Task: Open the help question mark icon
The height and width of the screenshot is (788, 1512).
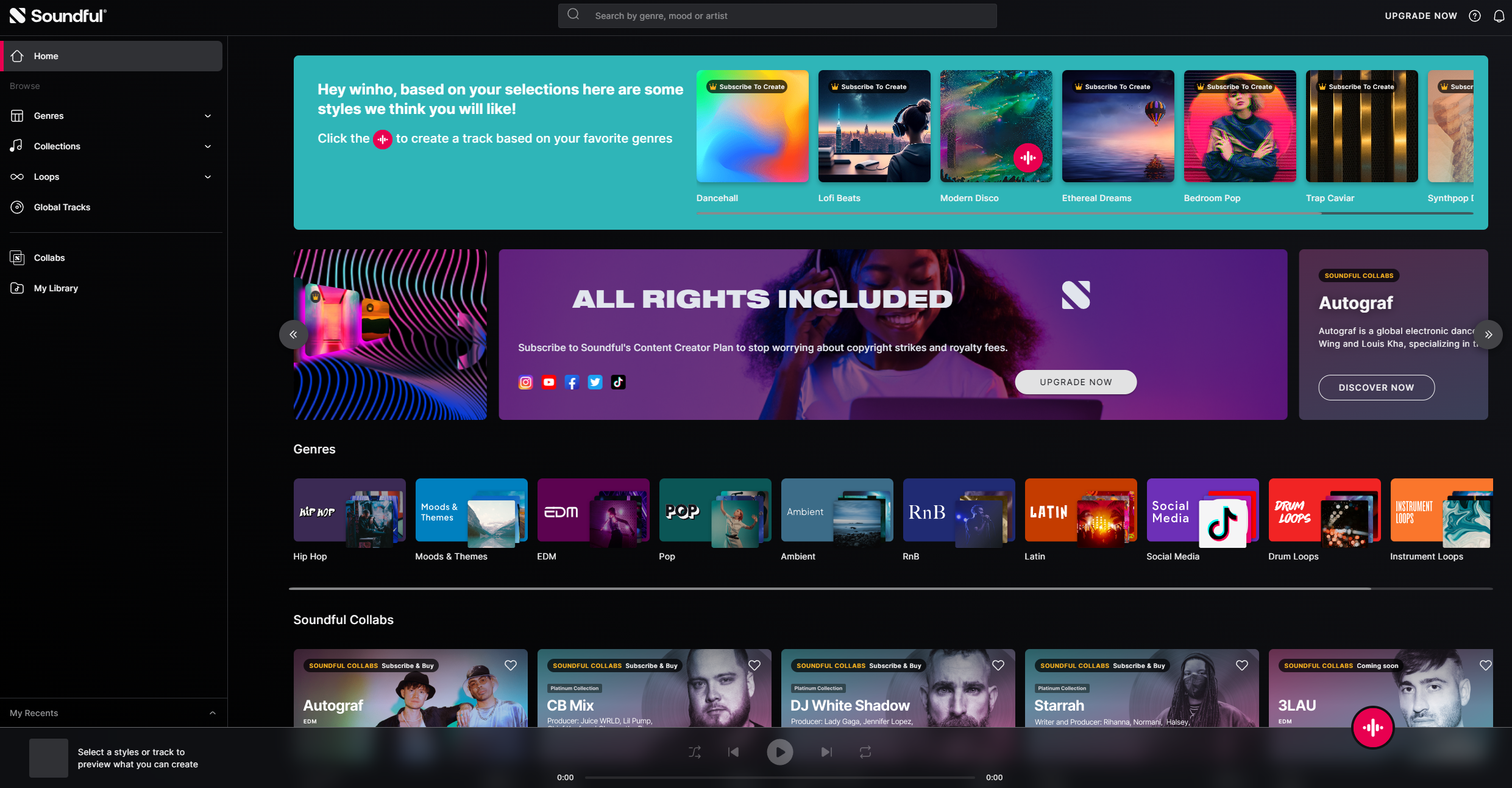Action: (x=1474, y=16)
